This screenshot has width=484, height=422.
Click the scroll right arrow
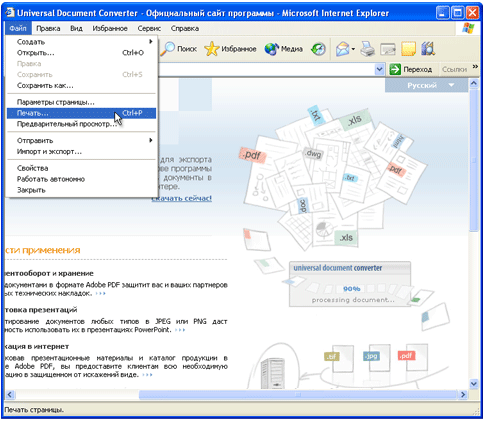[463, 395]
